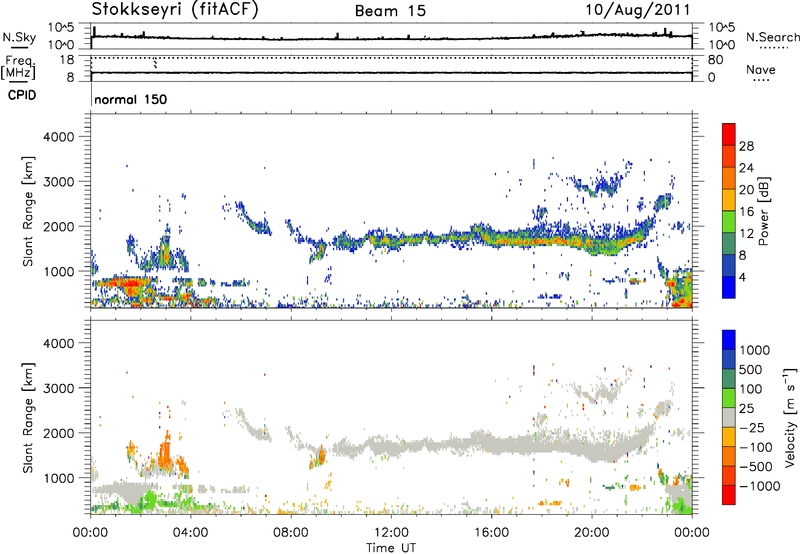Viewport: 800px width, 554px height.
Task: Click the dark blue top Velocity colorbar segment
Action: coord(729,340)
